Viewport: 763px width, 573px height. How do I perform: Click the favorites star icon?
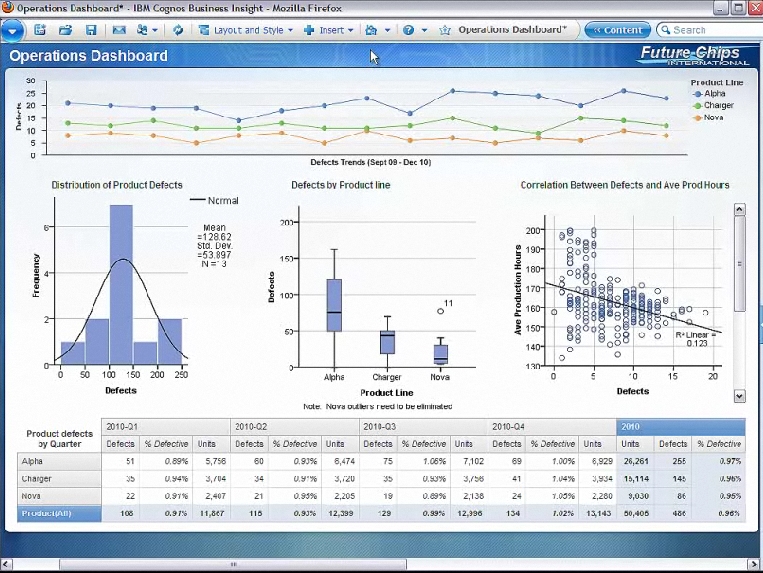pos(445,30)
